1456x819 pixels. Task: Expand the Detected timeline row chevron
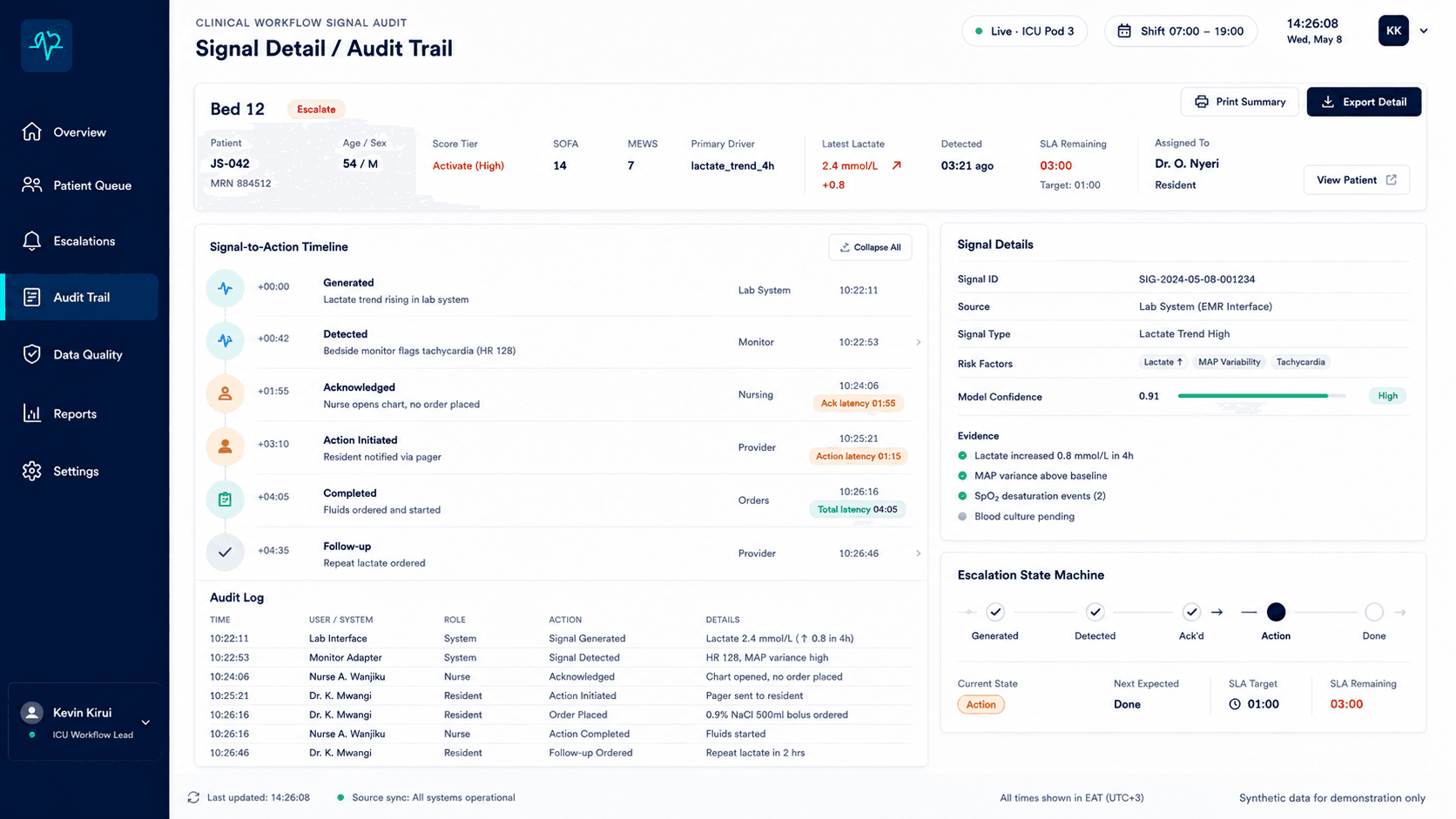pos(918,342)
